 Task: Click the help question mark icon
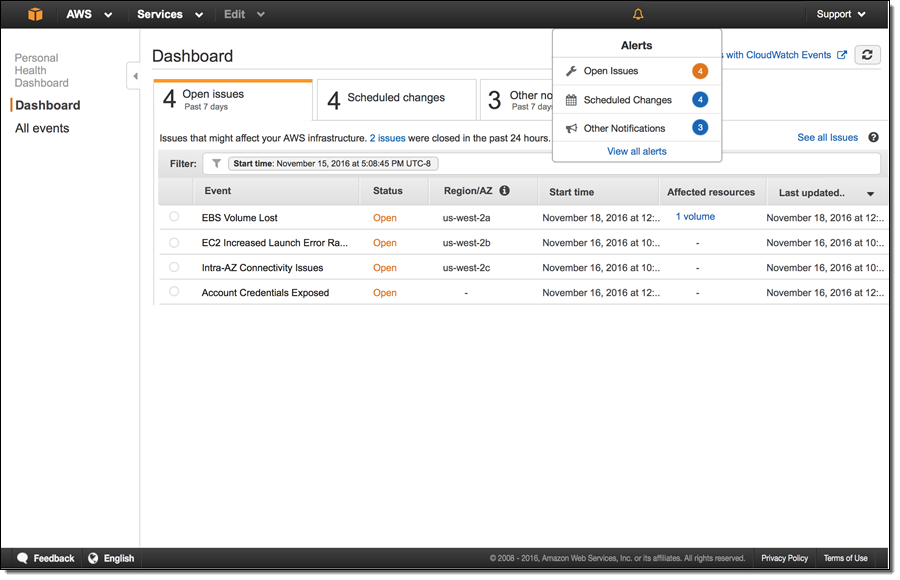pos(873,138)
